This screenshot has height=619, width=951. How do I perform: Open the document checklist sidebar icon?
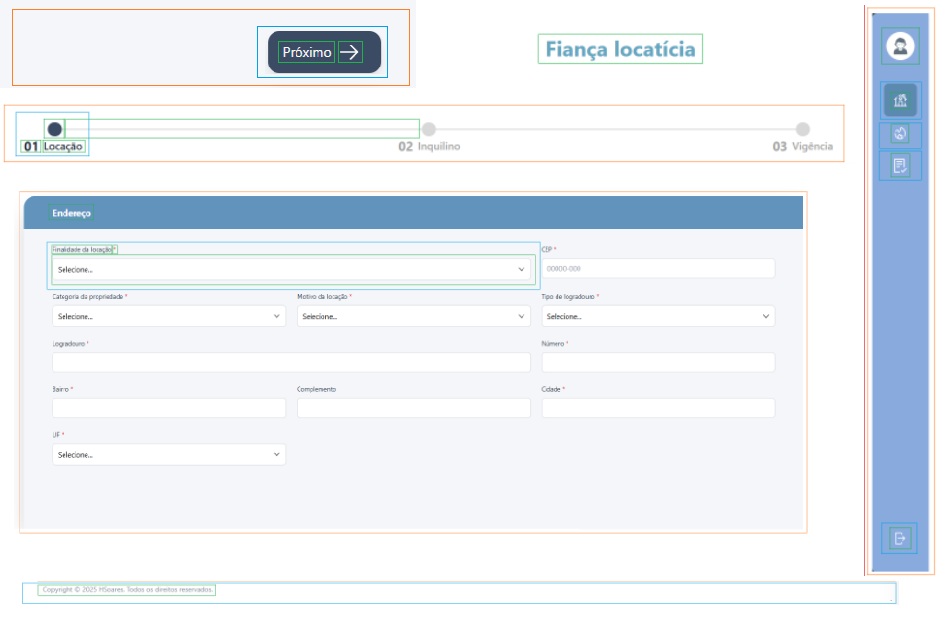click(x=900, y=166)
